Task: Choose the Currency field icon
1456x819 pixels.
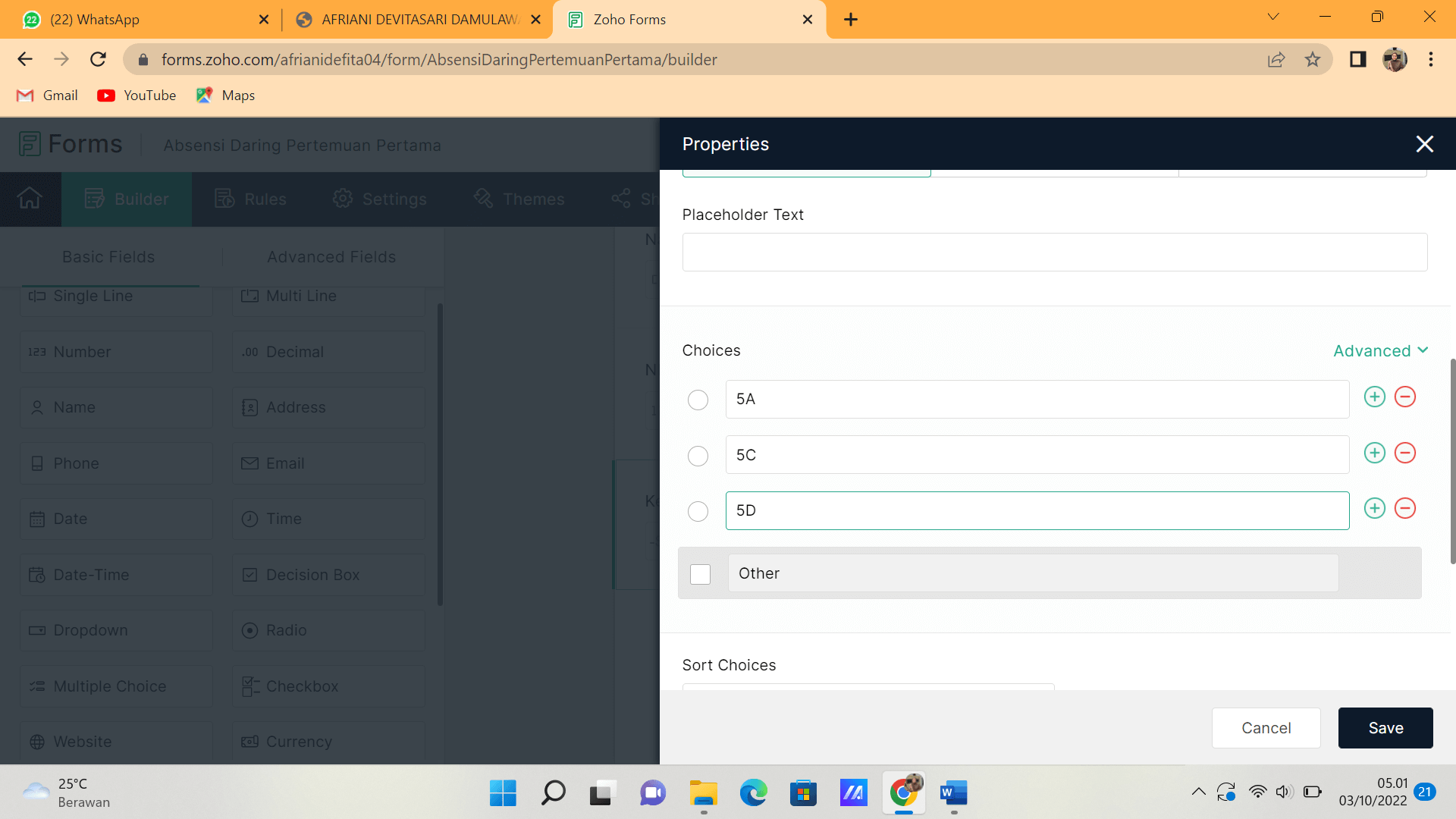Action: (249, 742)
